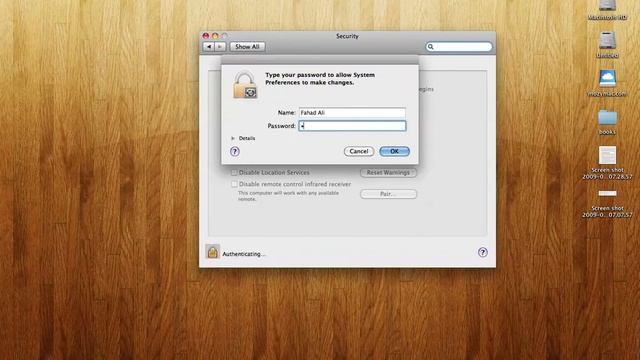Toggle Disable remote control infrared receiver checkbox
Image resolution: width=640 pixels, height=360 pixels.
(234, 184)
